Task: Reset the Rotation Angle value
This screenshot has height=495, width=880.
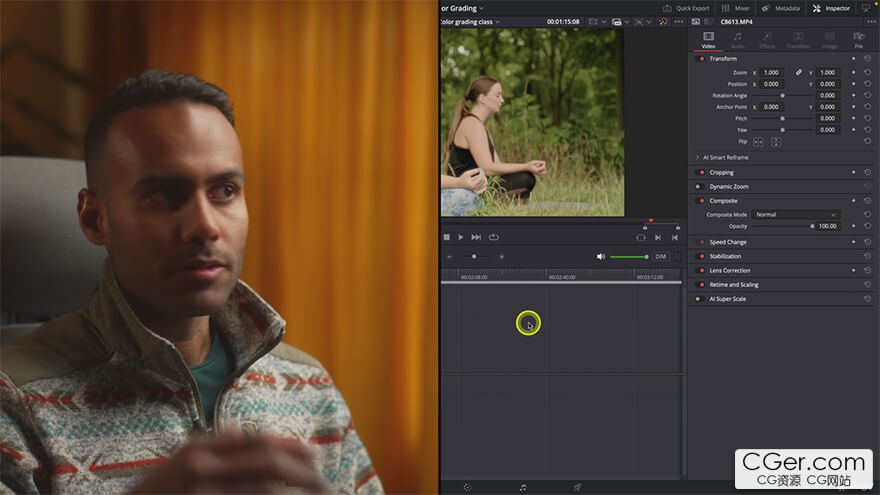Action: (x=868, y=95)
